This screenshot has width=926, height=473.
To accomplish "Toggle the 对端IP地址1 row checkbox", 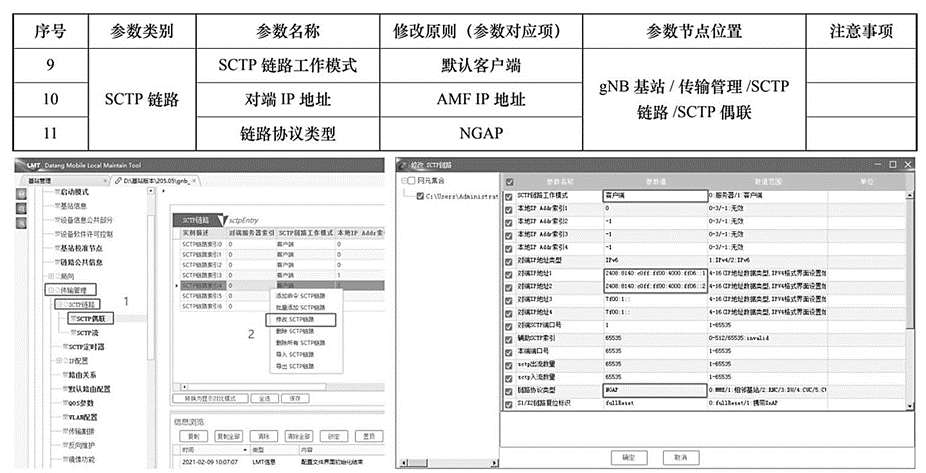I will pos(508,274).
